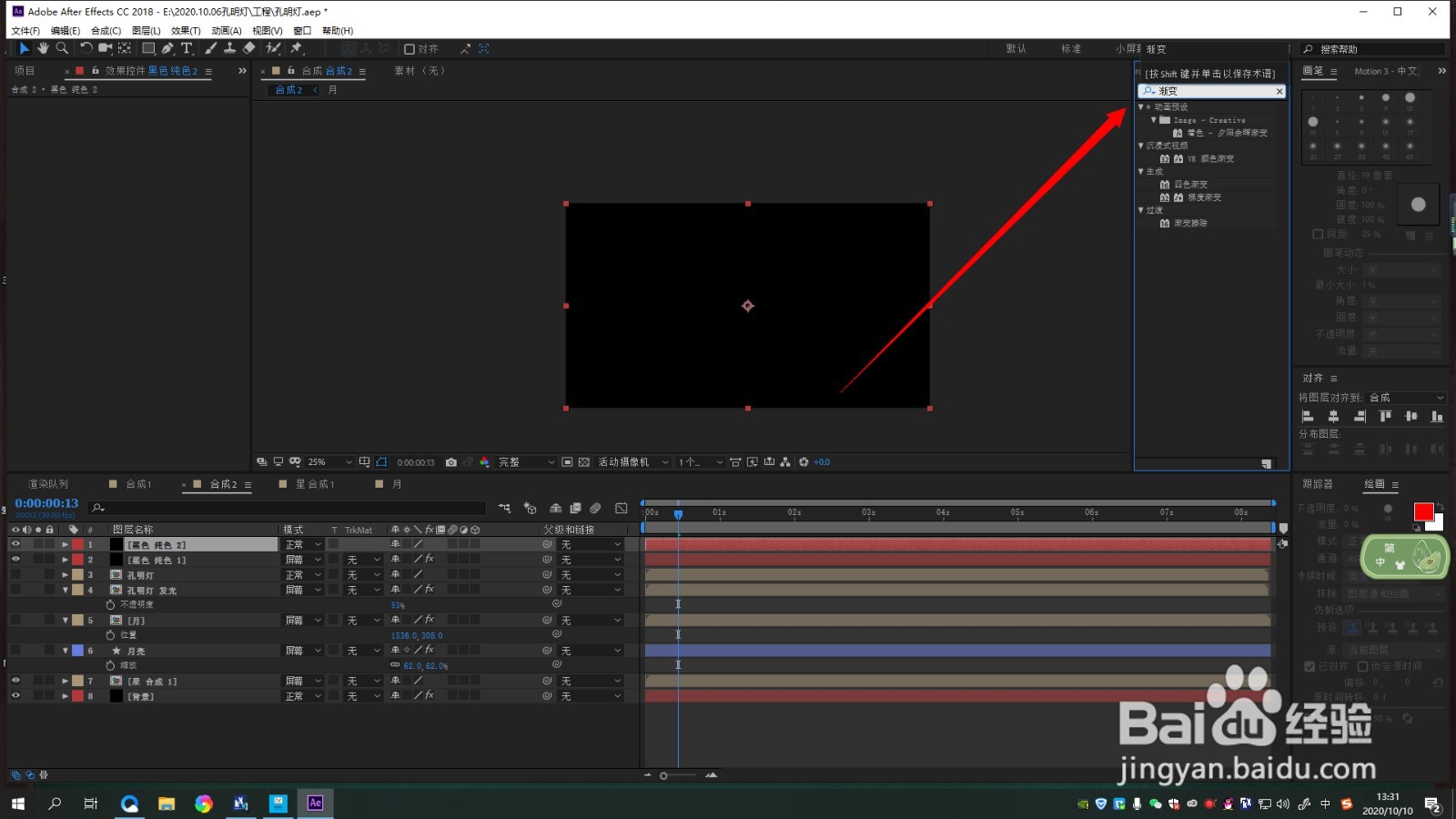
Task: Open resolution 完整 dropdown in viewer
Action: 526,462
